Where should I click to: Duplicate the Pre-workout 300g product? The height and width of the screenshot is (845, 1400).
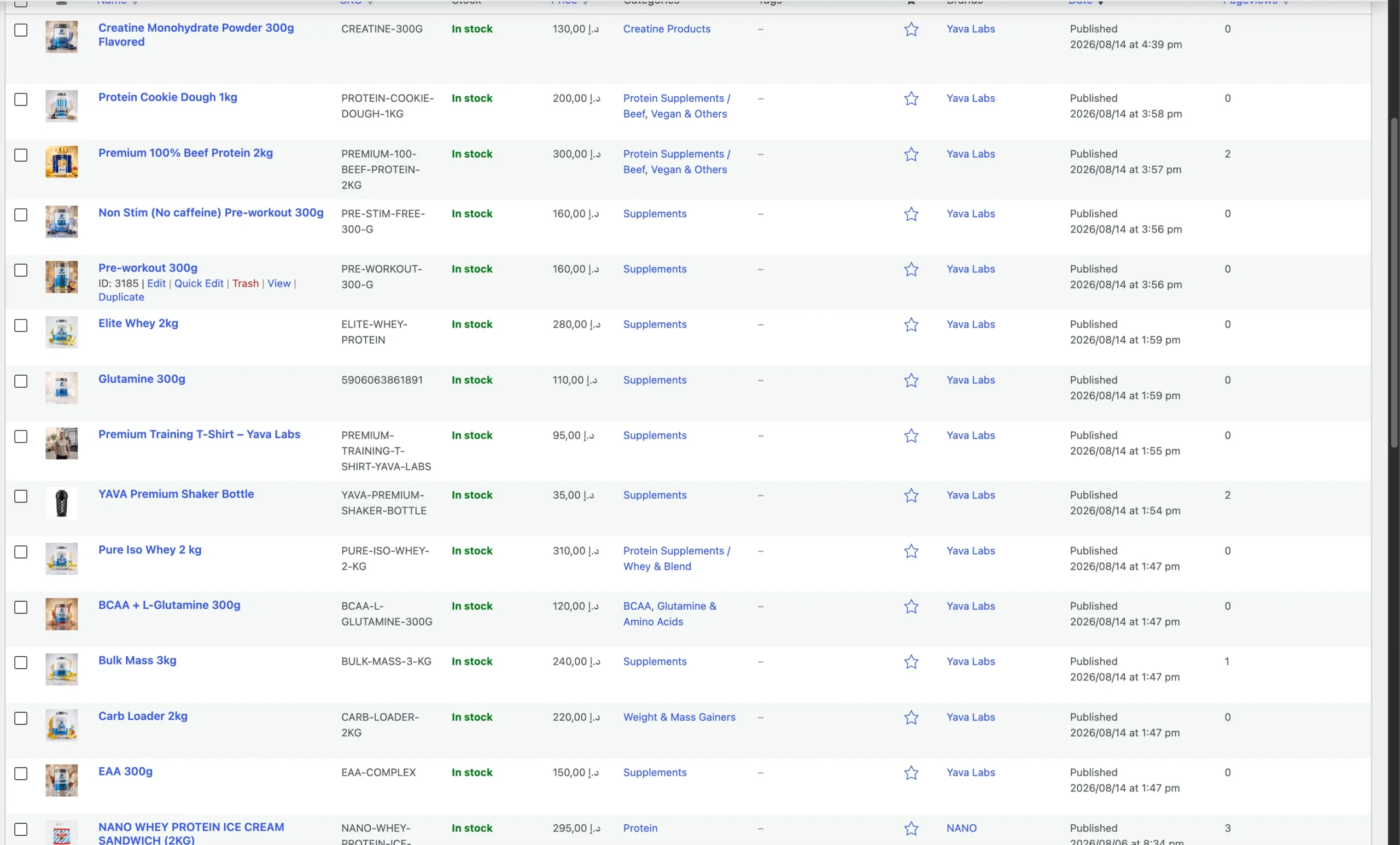point(121,296)
